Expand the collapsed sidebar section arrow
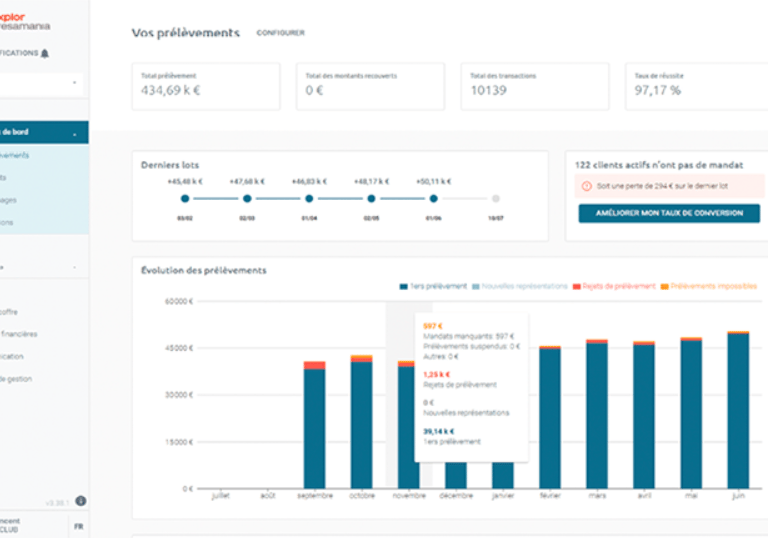768x538 pixels. point(74,267)
